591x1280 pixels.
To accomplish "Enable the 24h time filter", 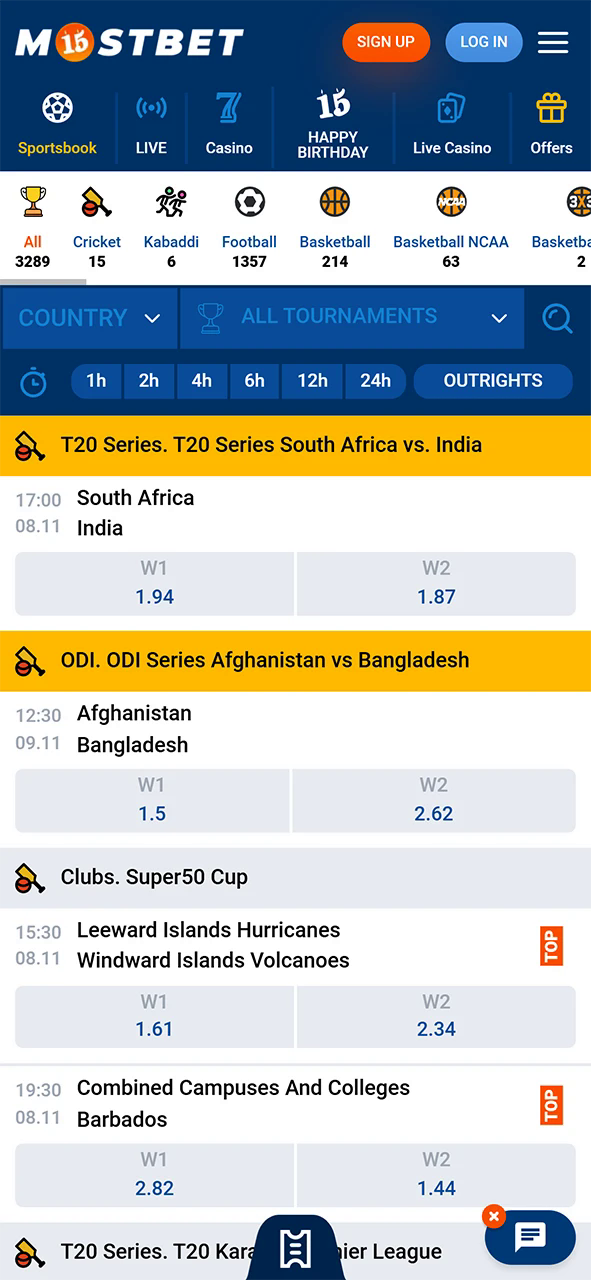I will pyautogui.click(x=375, y=381).
